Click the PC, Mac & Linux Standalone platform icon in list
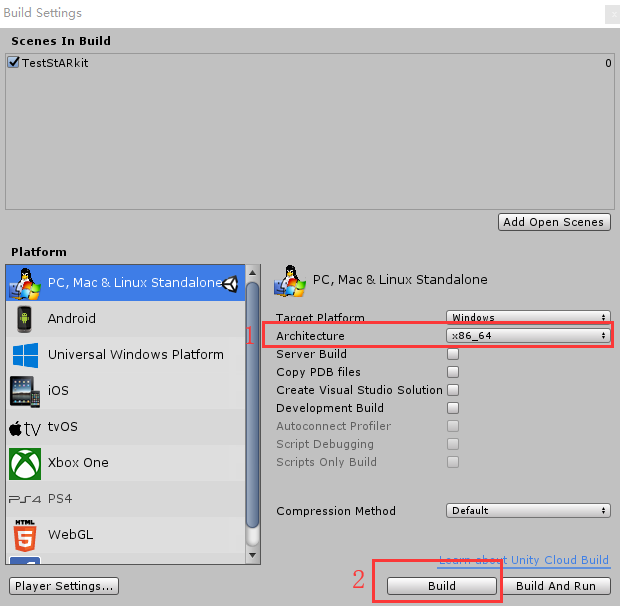The image size is (620, 606). point(25,283)
